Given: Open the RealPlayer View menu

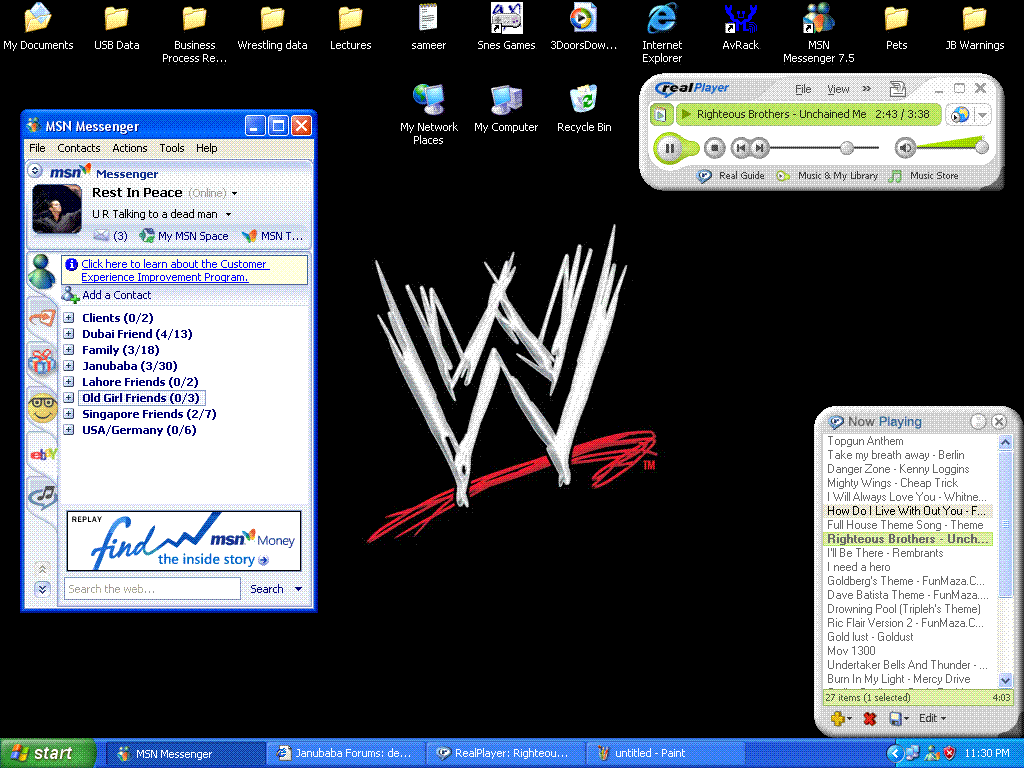Looking at the screenshot, I should tap(839, 89).
